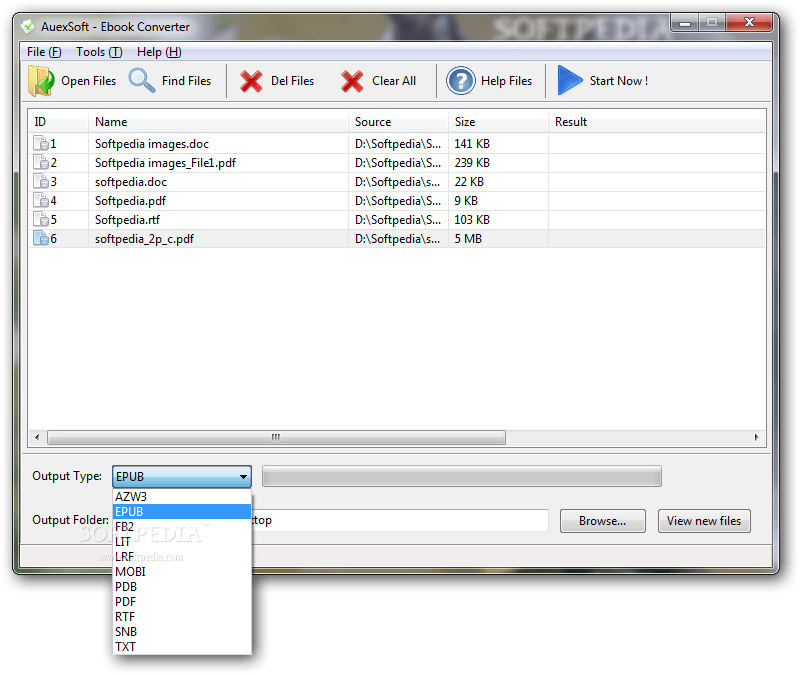This screenshot has width=800, height=675.
Task: Click the Open Files label
Action: click(89, 81)
